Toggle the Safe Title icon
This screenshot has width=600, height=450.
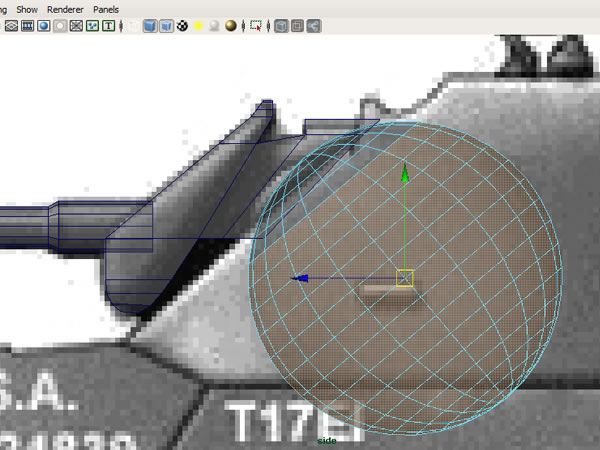coord(109,26)
